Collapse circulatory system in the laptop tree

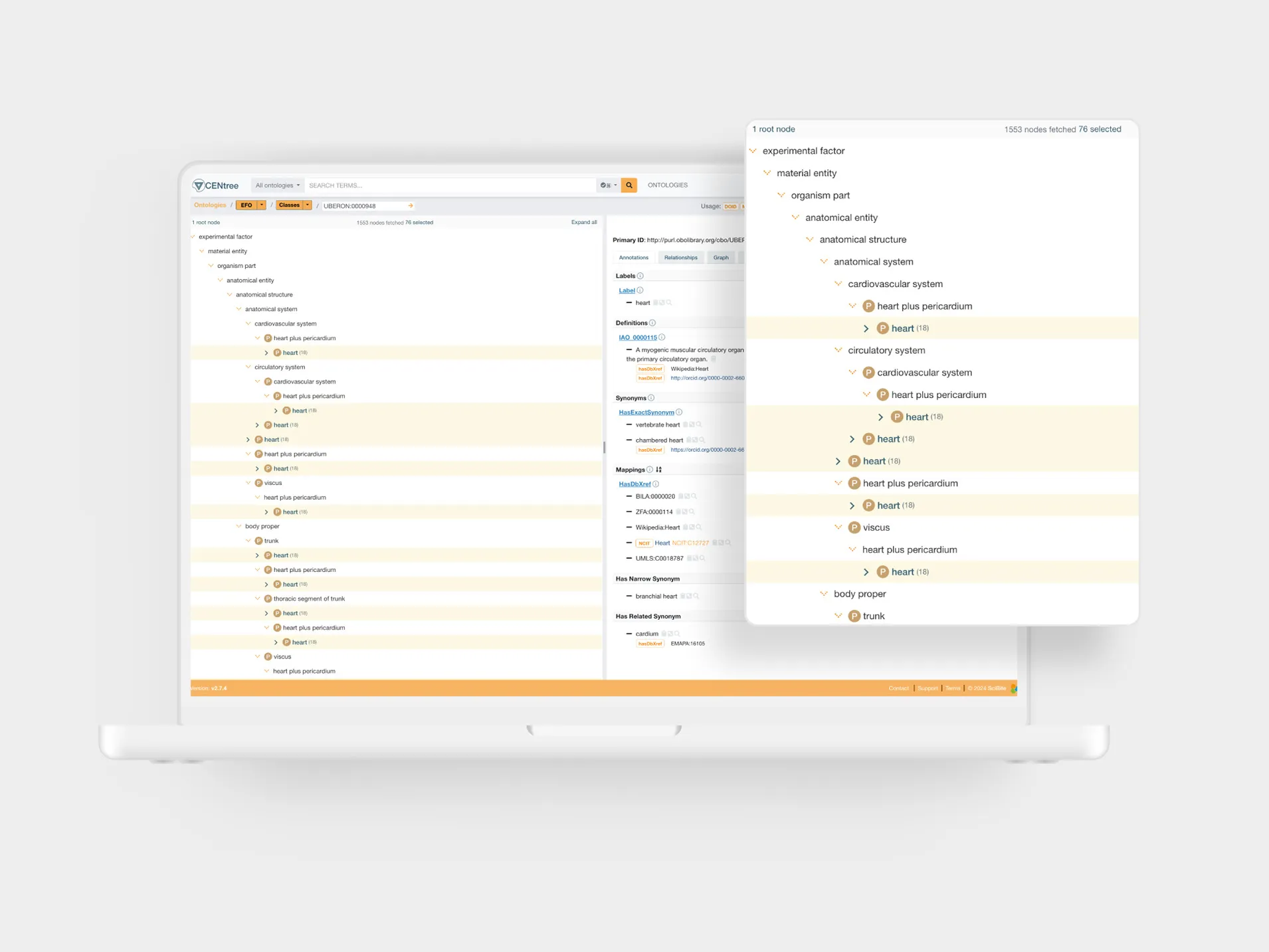point(248,367)
